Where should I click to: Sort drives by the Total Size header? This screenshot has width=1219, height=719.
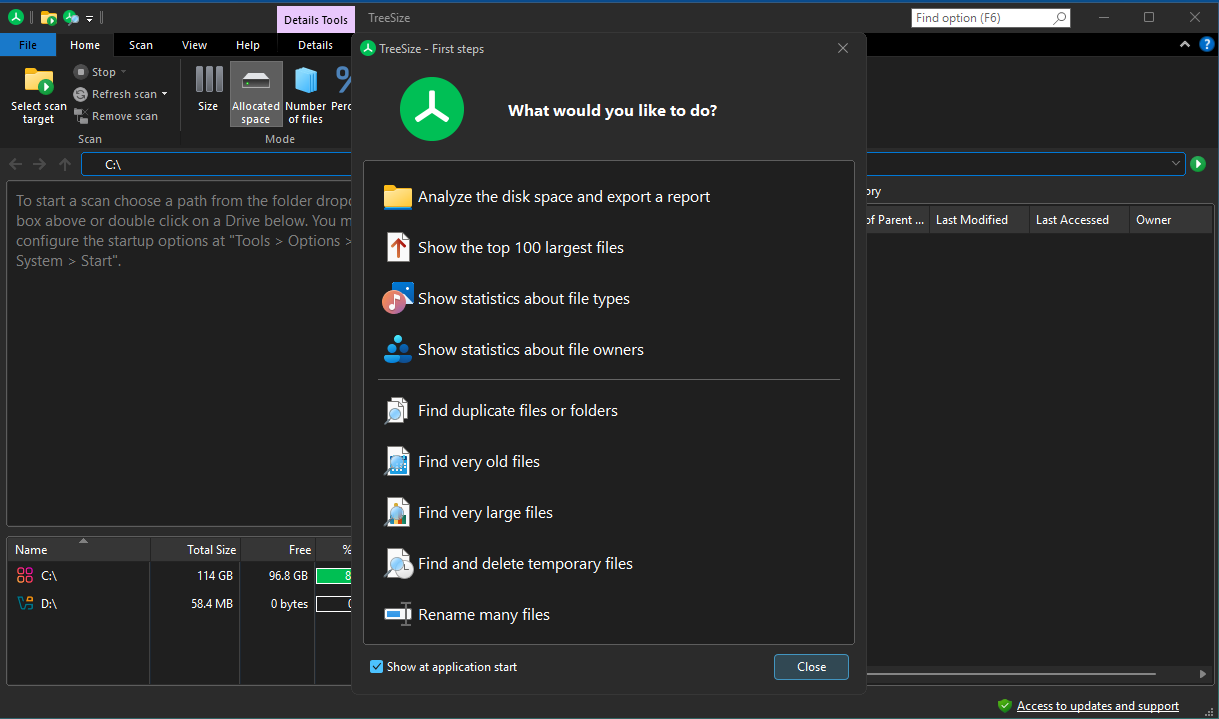click(195, 550)
